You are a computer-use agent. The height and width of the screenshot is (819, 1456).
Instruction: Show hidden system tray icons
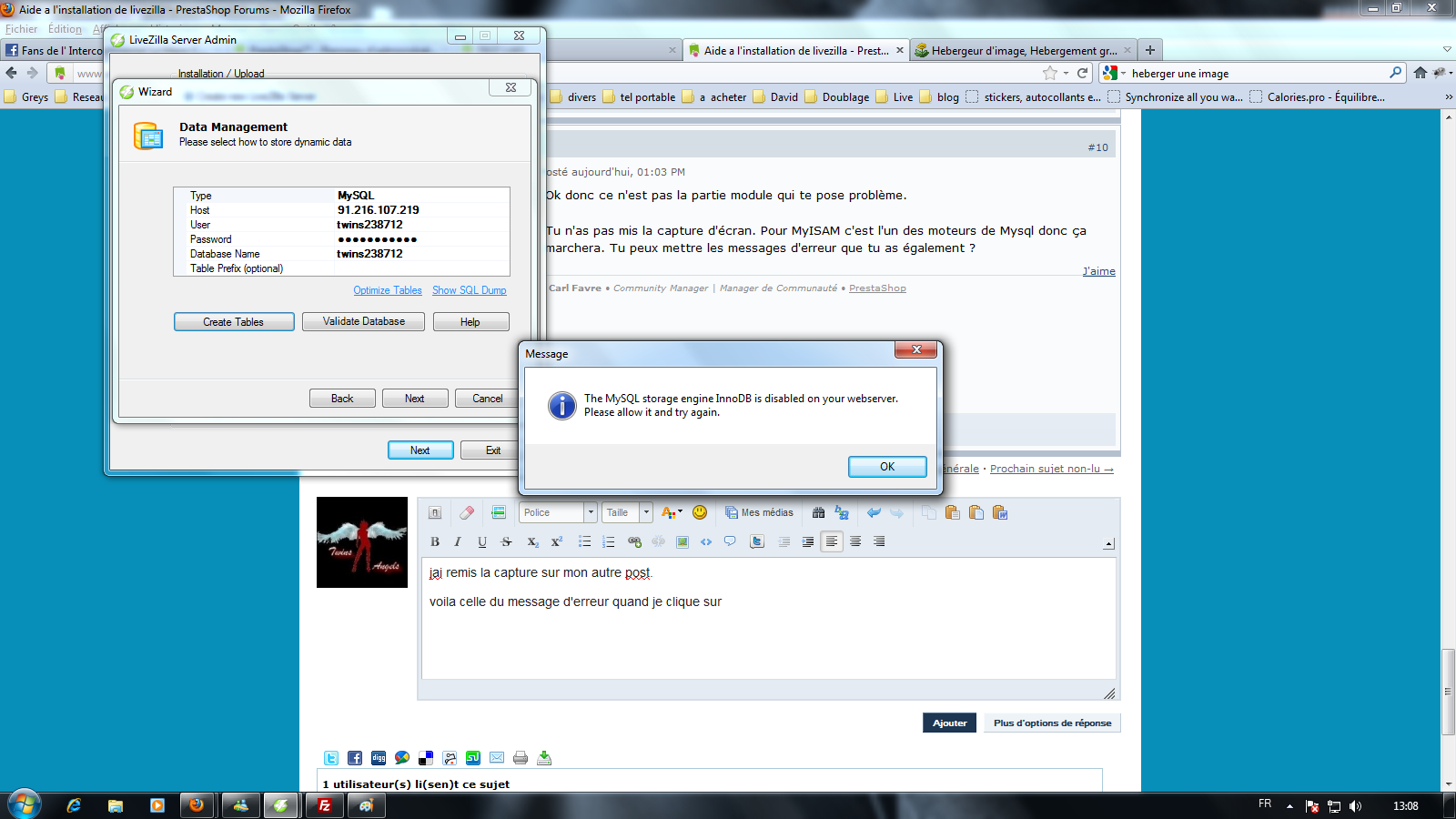click(1289, 806)
